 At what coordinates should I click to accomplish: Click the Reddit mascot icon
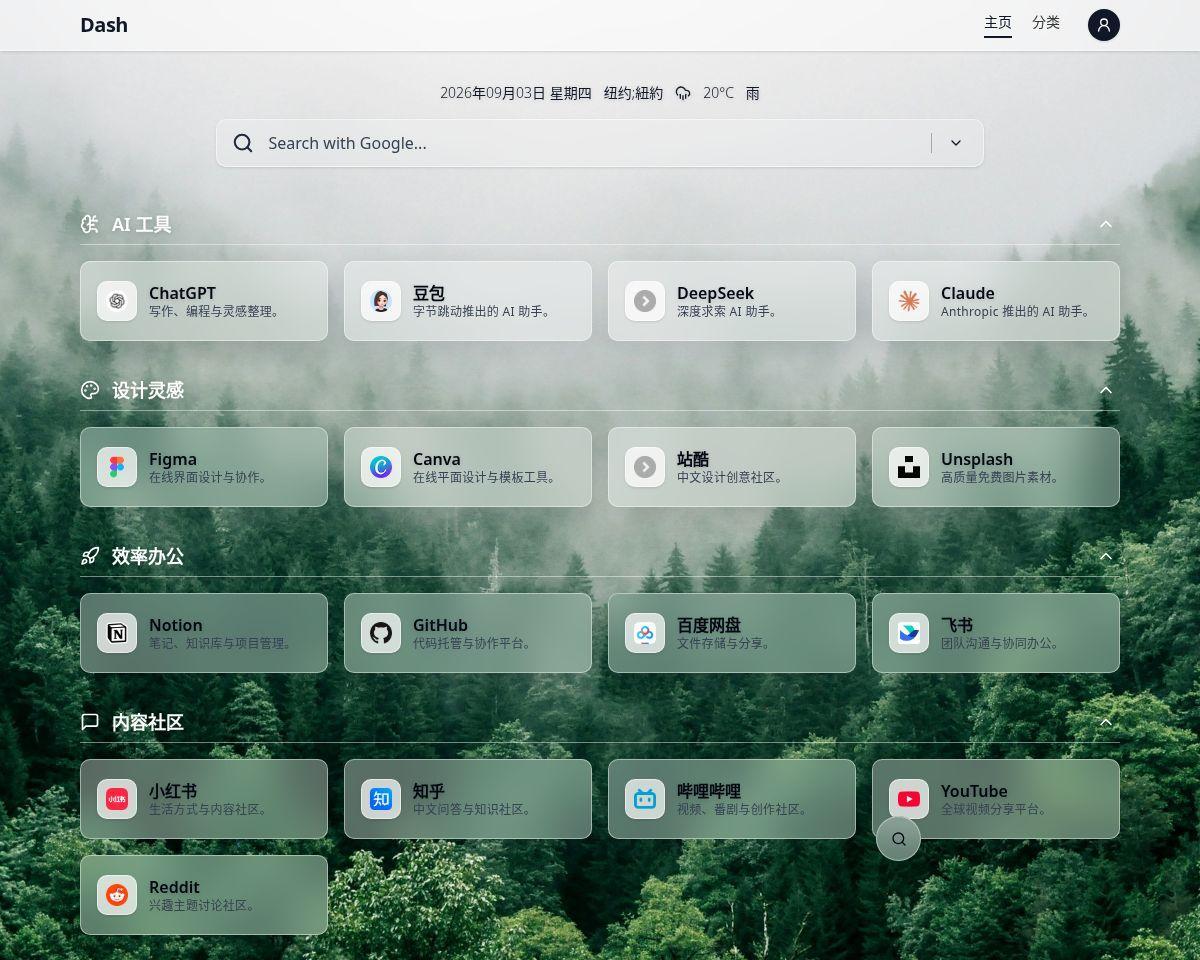117,895
